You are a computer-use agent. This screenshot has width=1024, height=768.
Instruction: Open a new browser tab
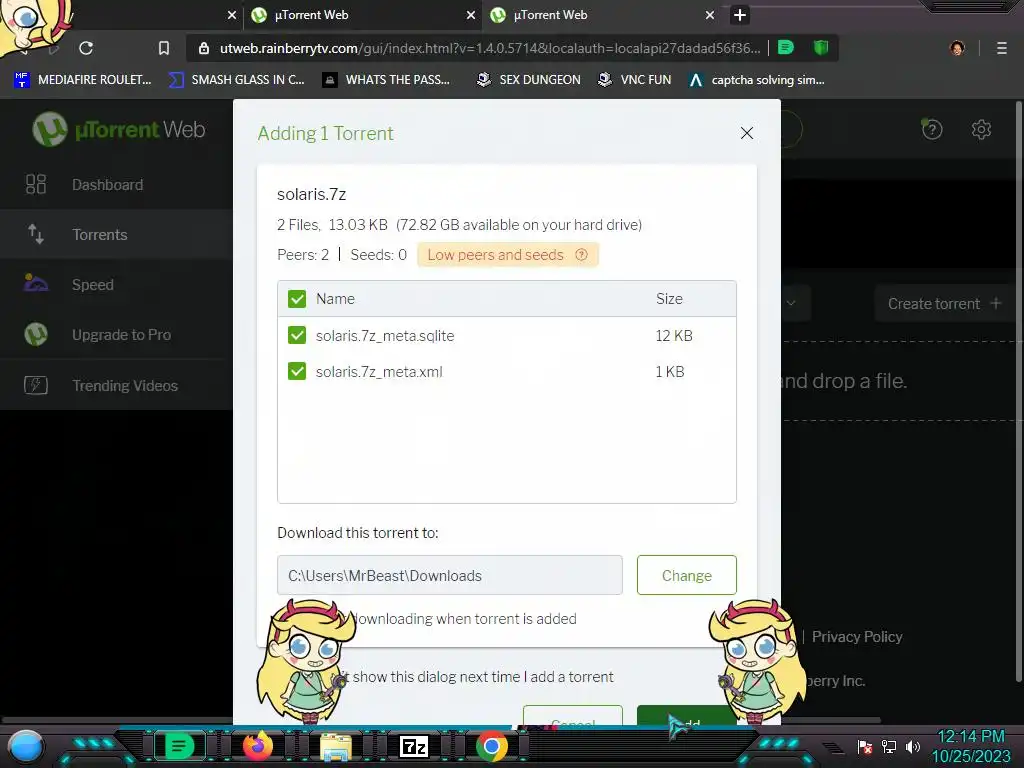[x=739, y=15]
